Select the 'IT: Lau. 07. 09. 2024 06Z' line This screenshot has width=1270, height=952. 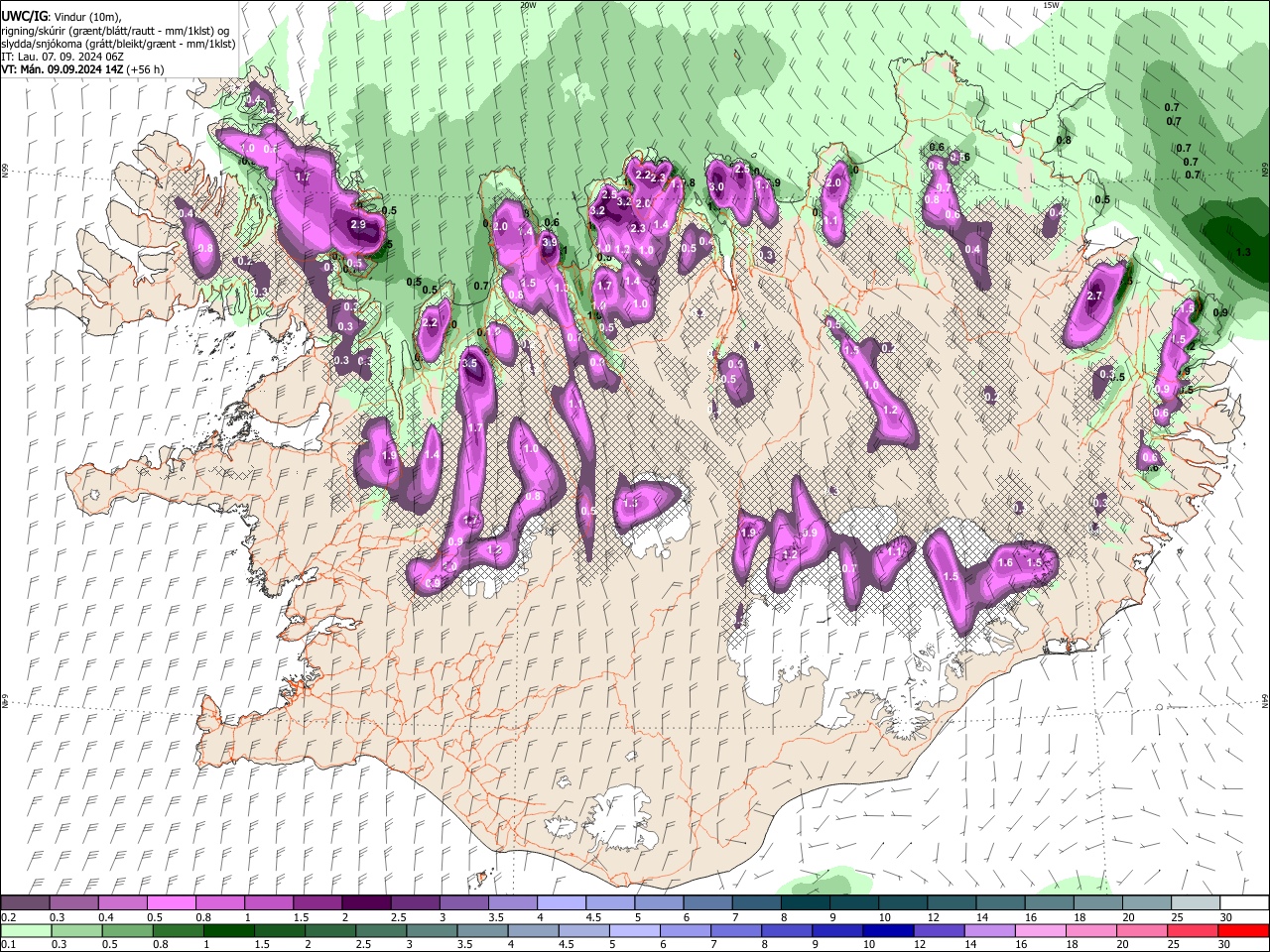63,57
